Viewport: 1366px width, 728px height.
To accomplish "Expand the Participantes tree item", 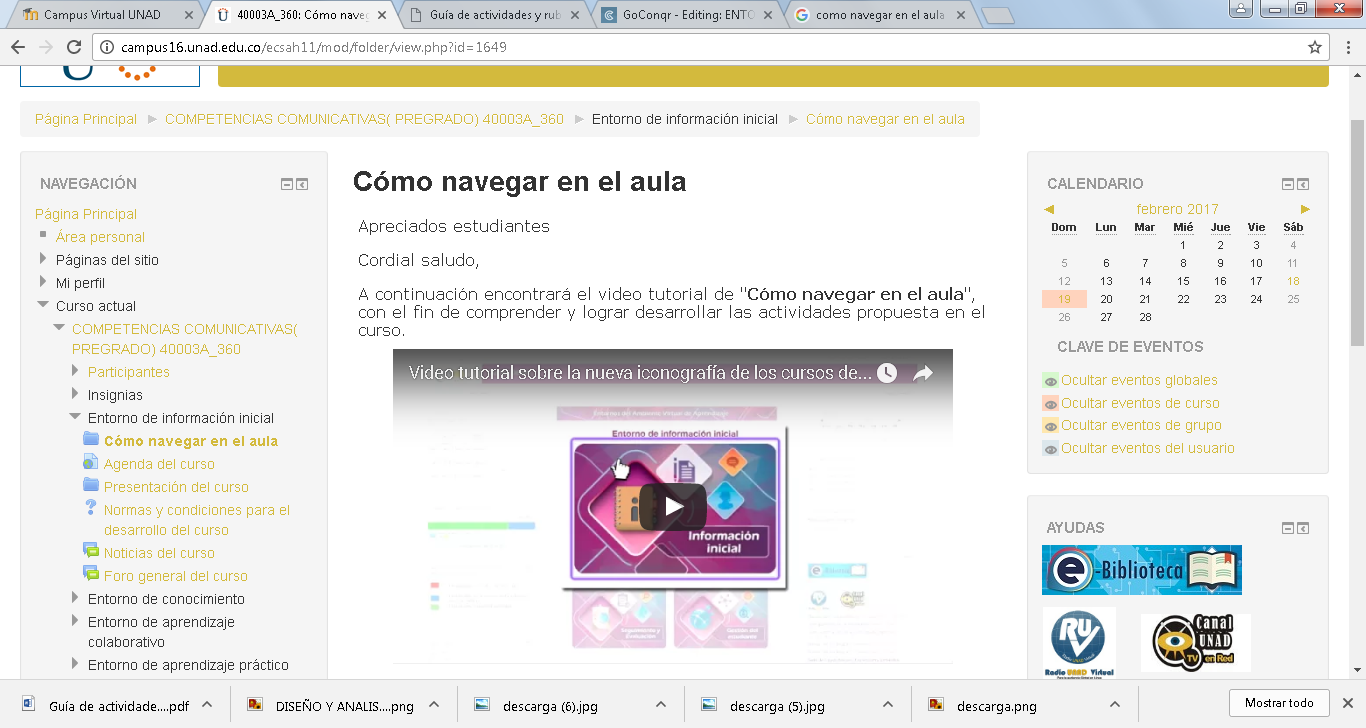I will 75,371.
